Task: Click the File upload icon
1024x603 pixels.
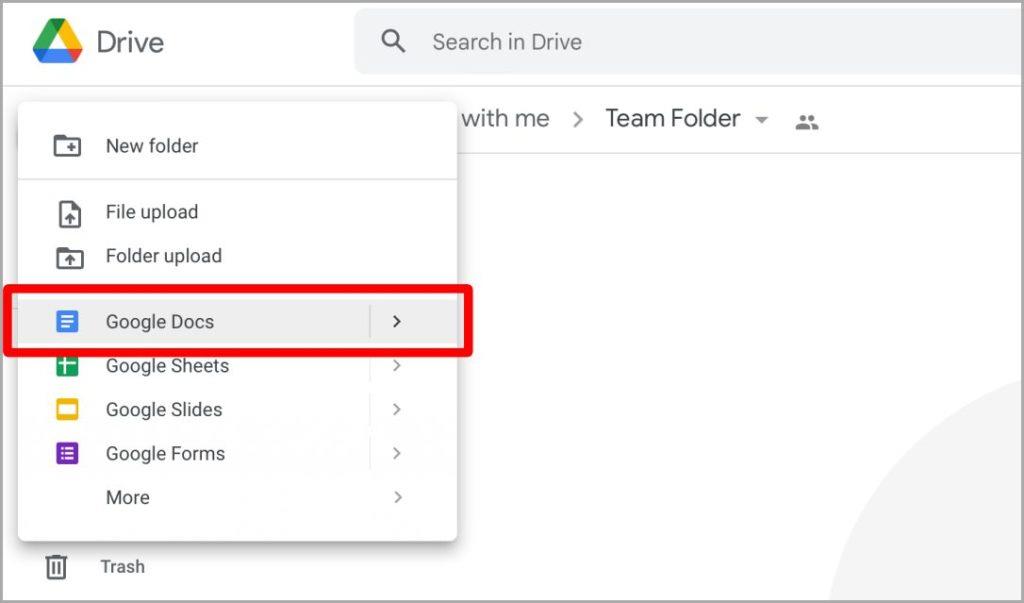Action: [69, 213]
